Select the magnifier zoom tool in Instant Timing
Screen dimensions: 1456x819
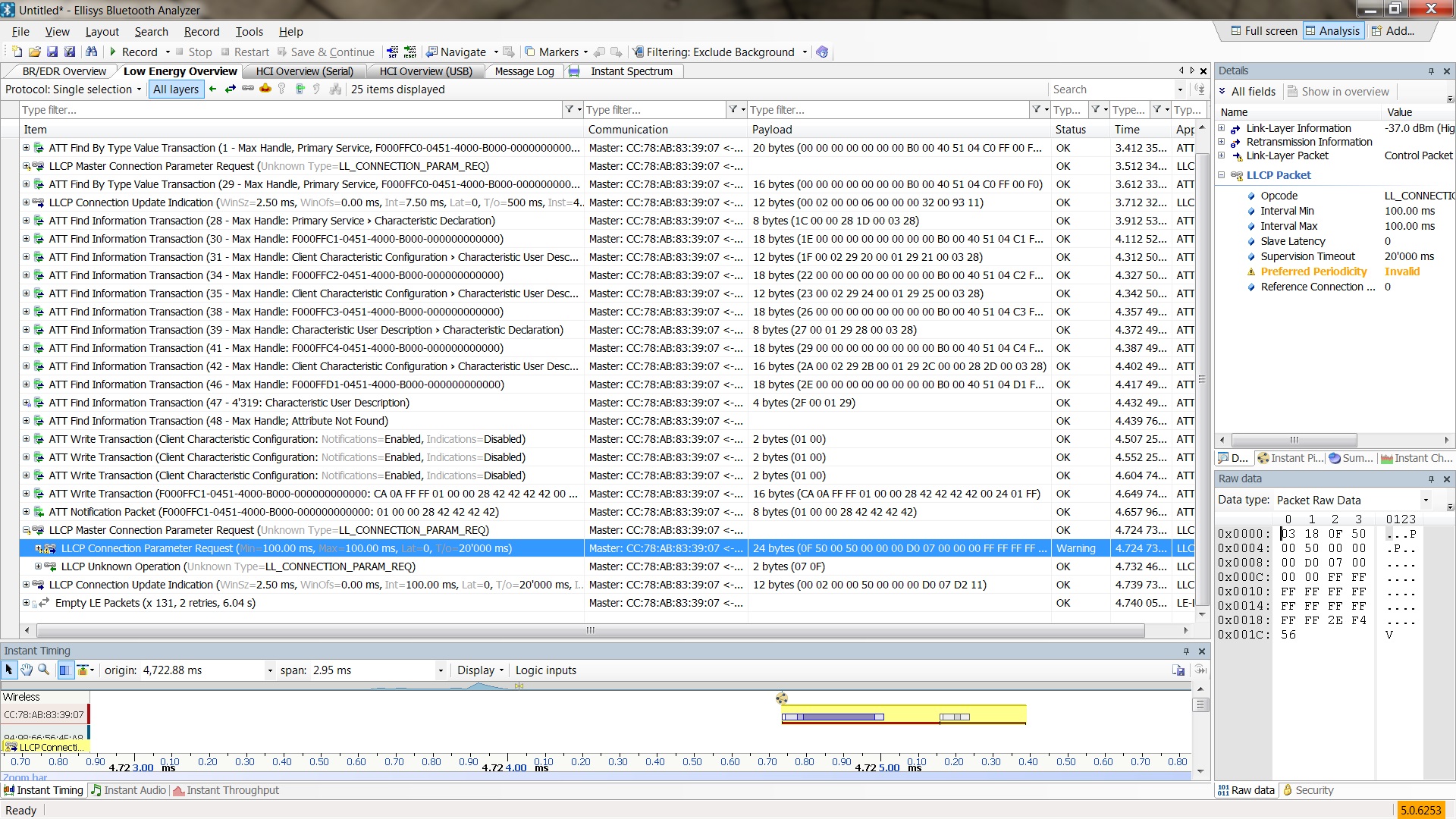coord(44,670)
